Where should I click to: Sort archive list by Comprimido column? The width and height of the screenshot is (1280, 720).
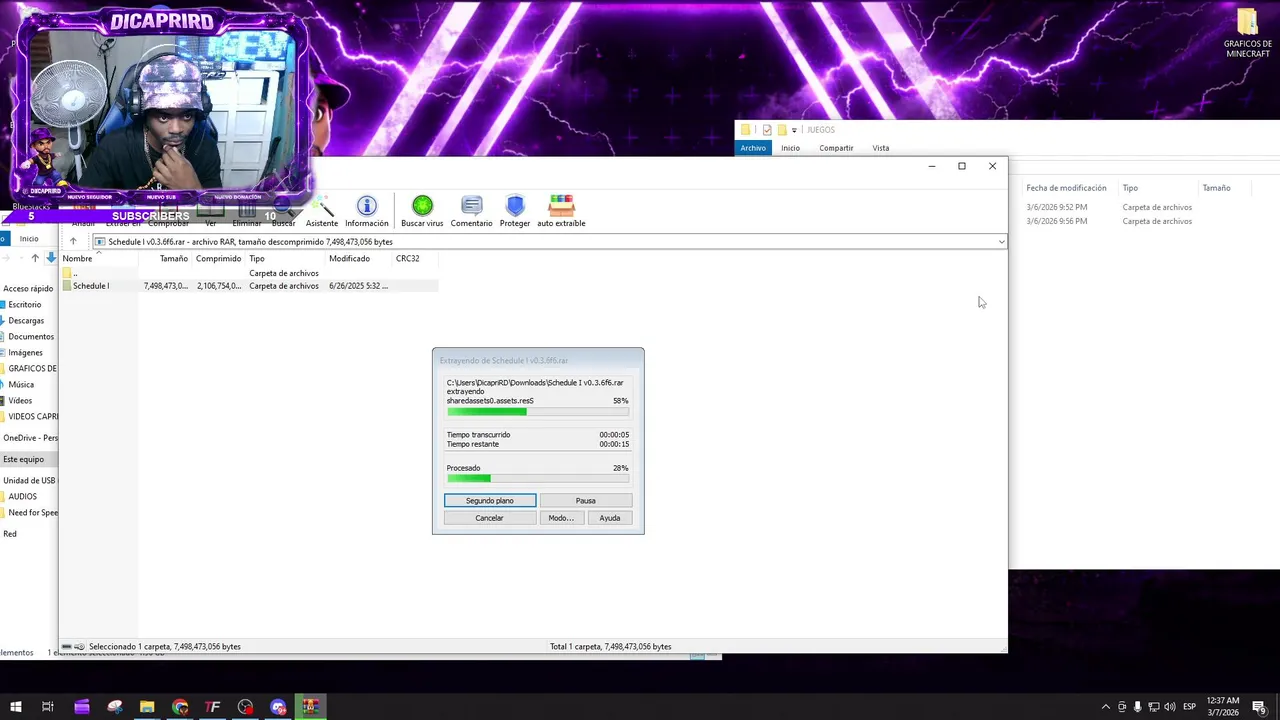pyautogui.click(x=218, y=258)
